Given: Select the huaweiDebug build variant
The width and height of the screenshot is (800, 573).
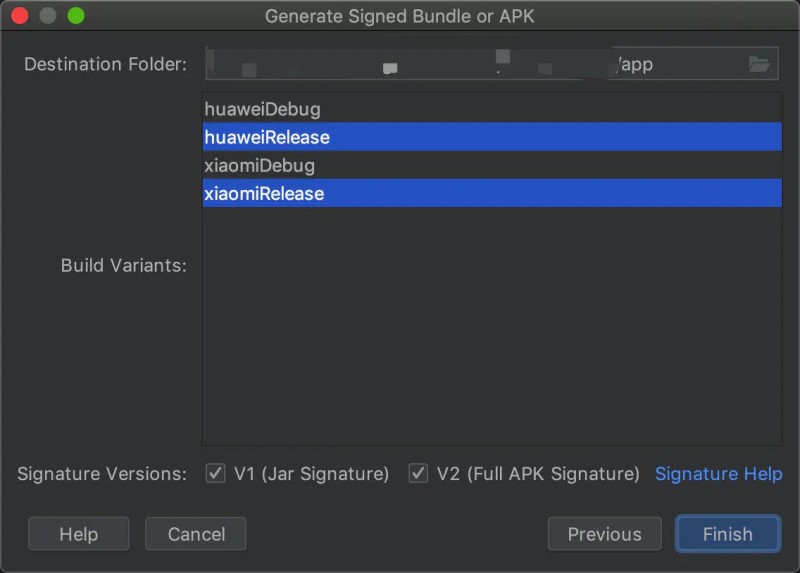Looking at the screenshot, I should click(x=492, y=109).
